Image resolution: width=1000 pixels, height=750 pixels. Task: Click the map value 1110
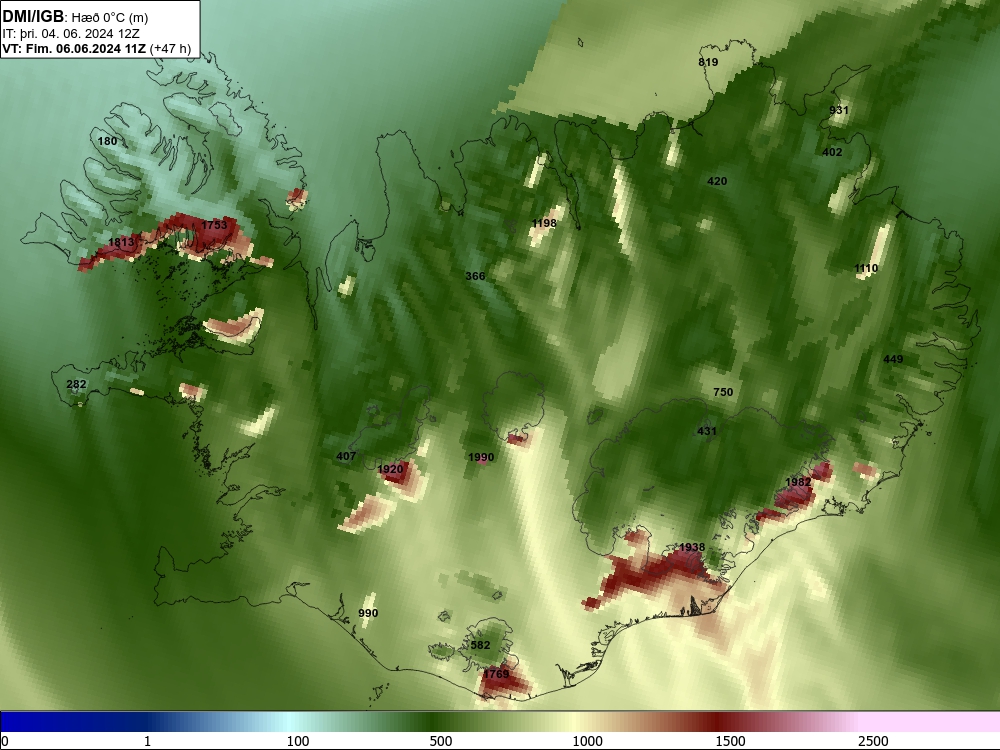tap(866, 268)
